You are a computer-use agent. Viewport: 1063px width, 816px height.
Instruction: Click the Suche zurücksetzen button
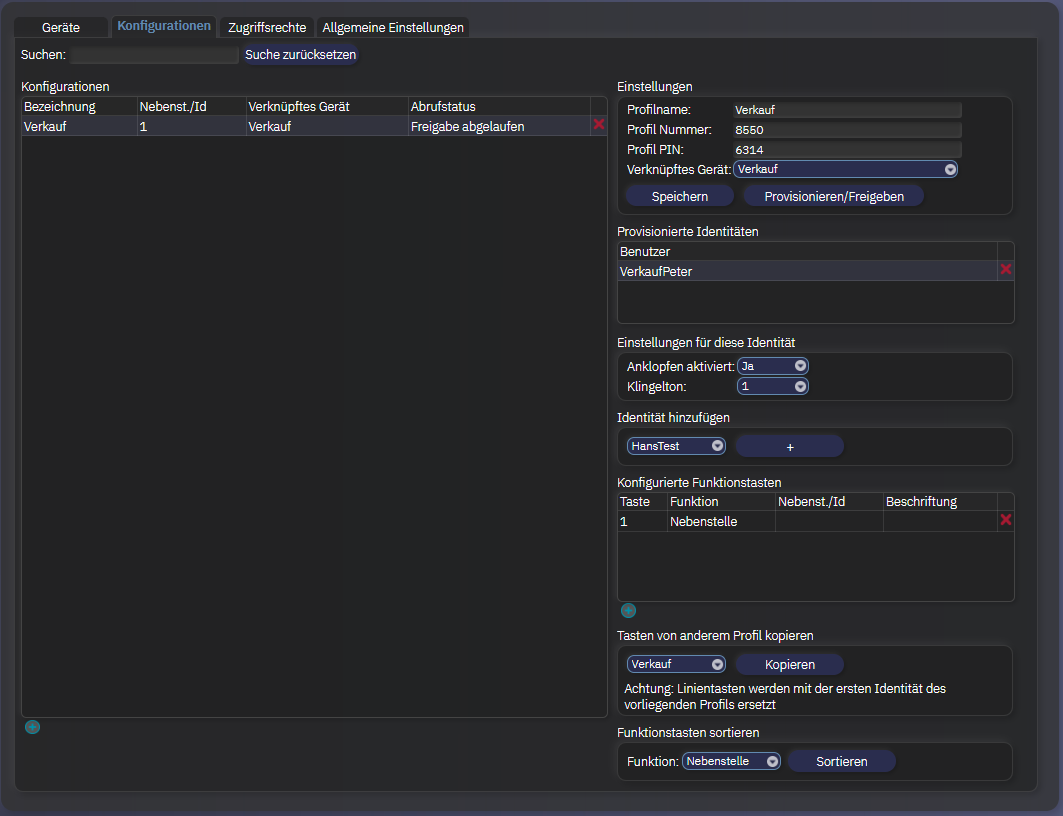point(300,55)
